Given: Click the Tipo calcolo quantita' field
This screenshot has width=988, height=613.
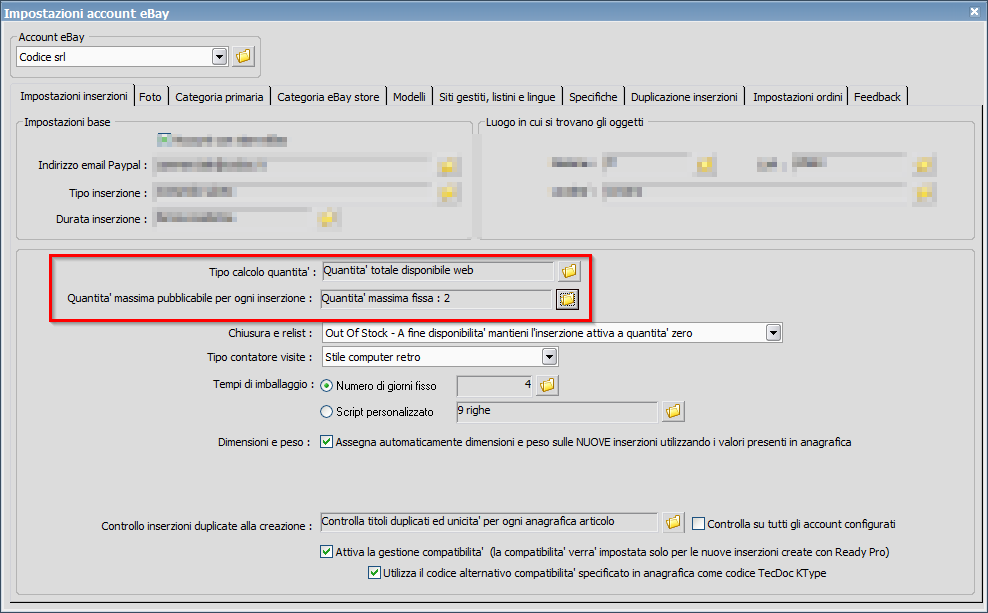Looking at the screenshot, I should tap(437, 271).
